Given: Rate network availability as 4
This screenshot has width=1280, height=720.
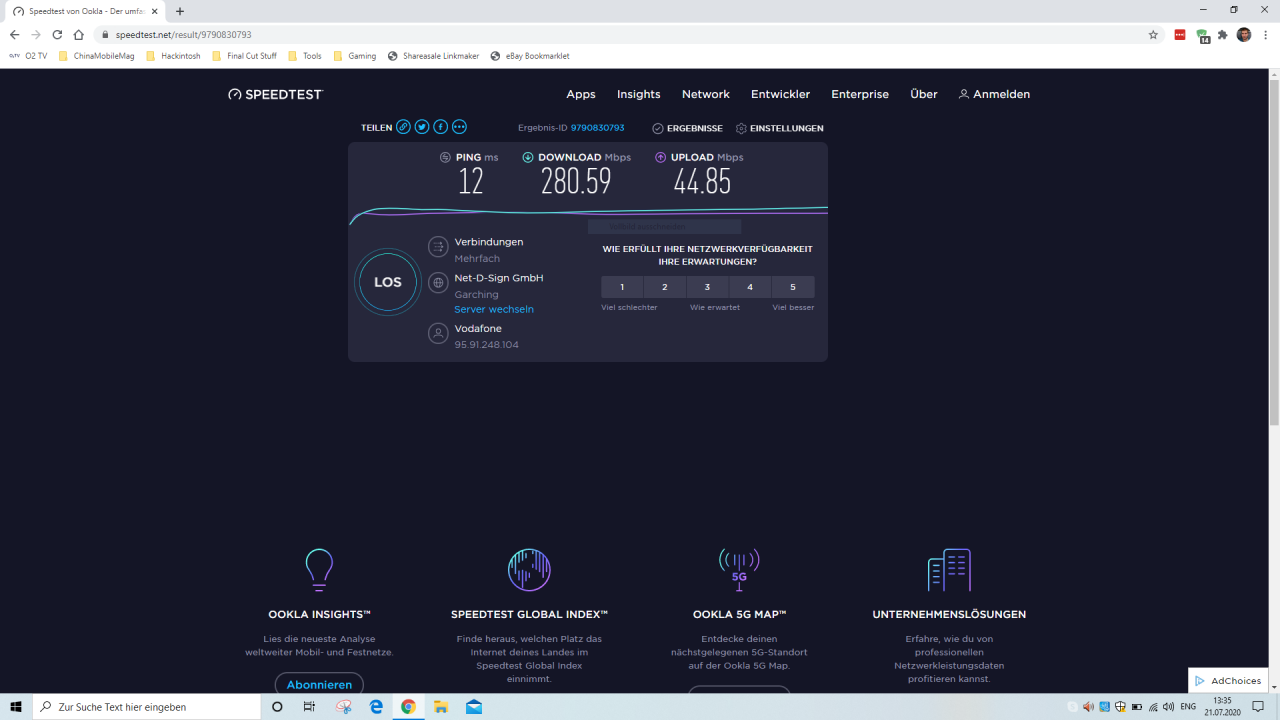Looking at the screenshot, I should coord(750,287).
